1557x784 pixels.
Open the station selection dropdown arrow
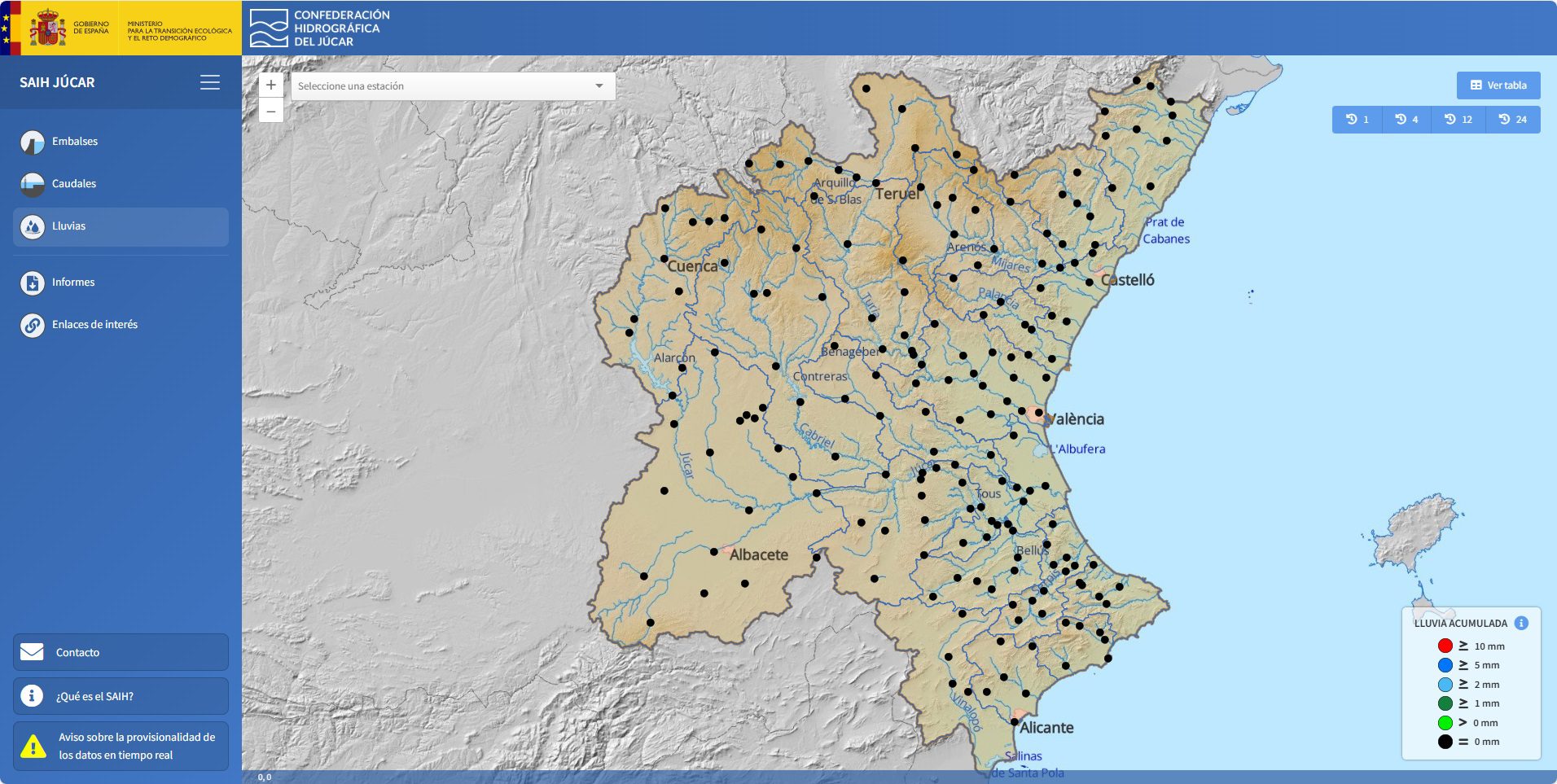[599, 86]
